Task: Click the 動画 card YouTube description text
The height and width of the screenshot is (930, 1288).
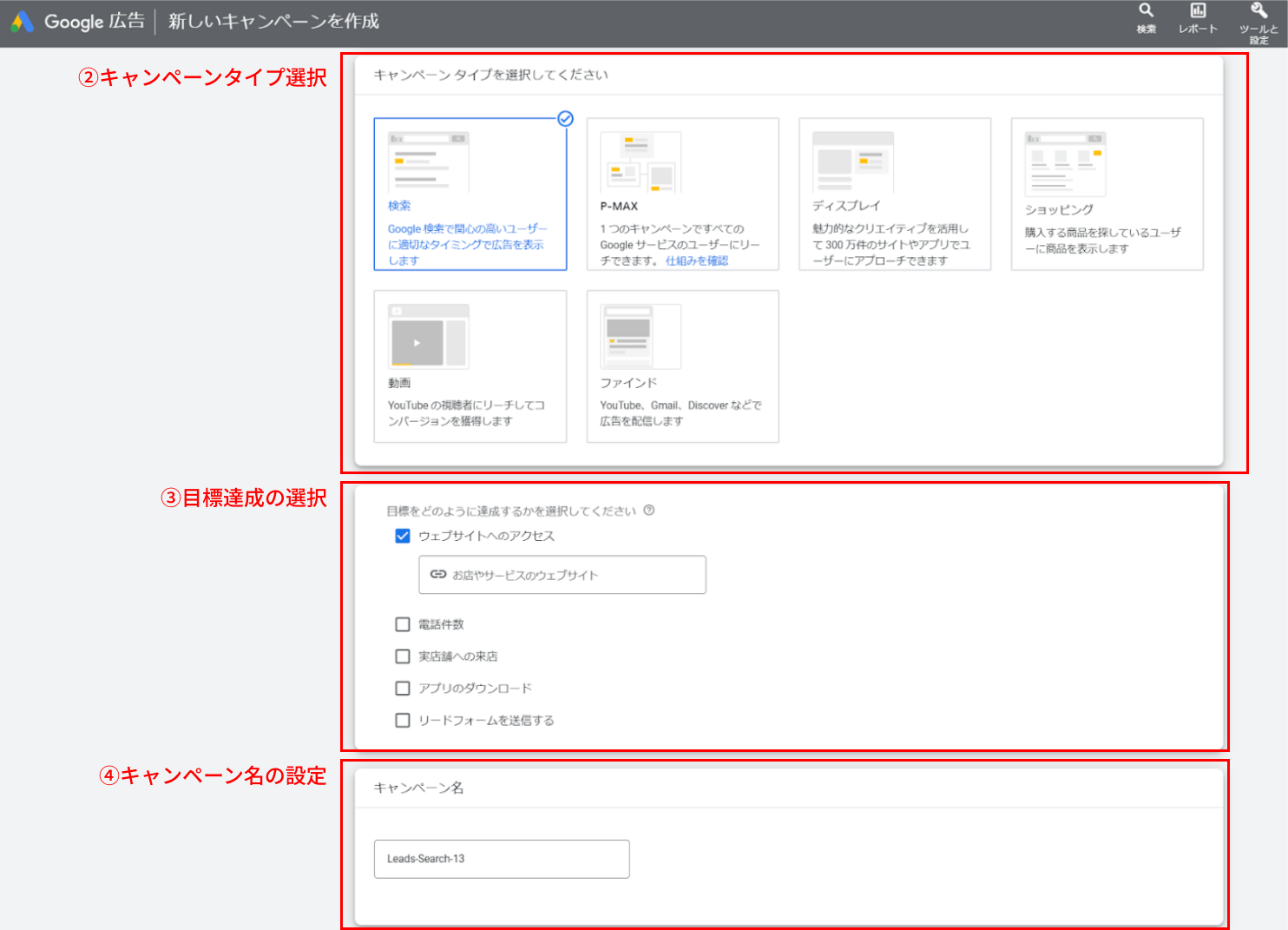Action: [466, 413]
